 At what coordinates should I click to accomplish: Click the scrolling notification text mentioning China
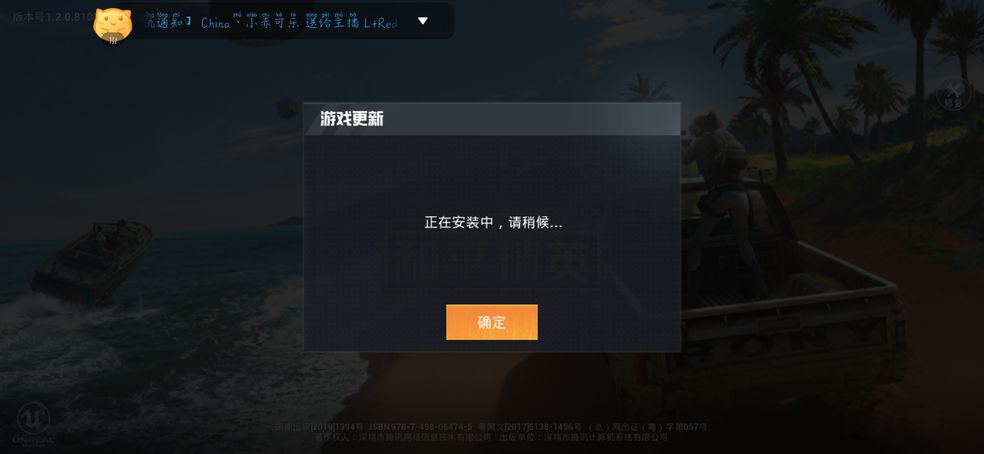pyautogui.click(x=299, y=22)
